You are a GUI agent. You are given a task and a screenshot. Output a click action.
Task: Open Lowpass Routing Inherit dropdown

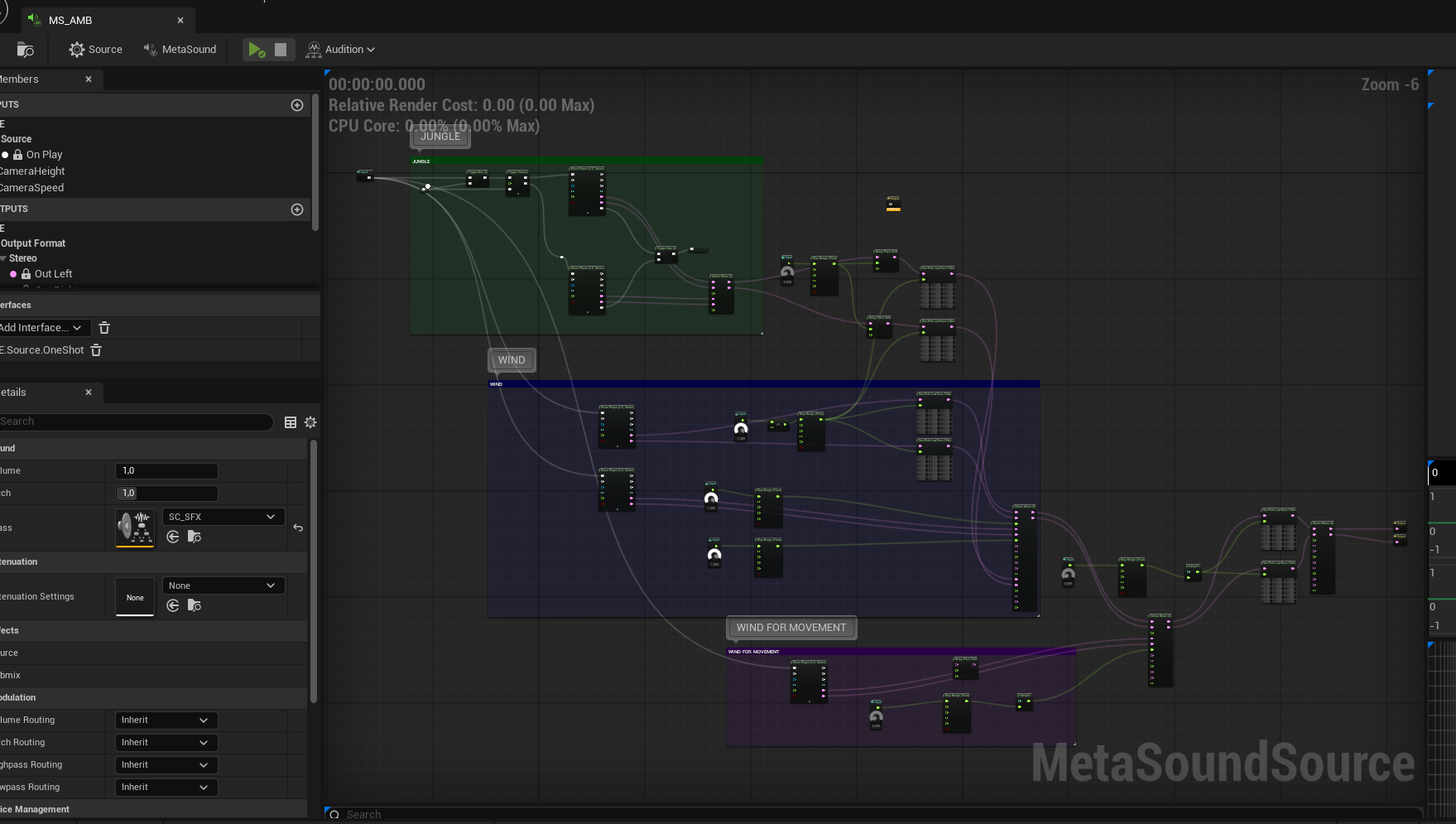click(x=166, y=788)
